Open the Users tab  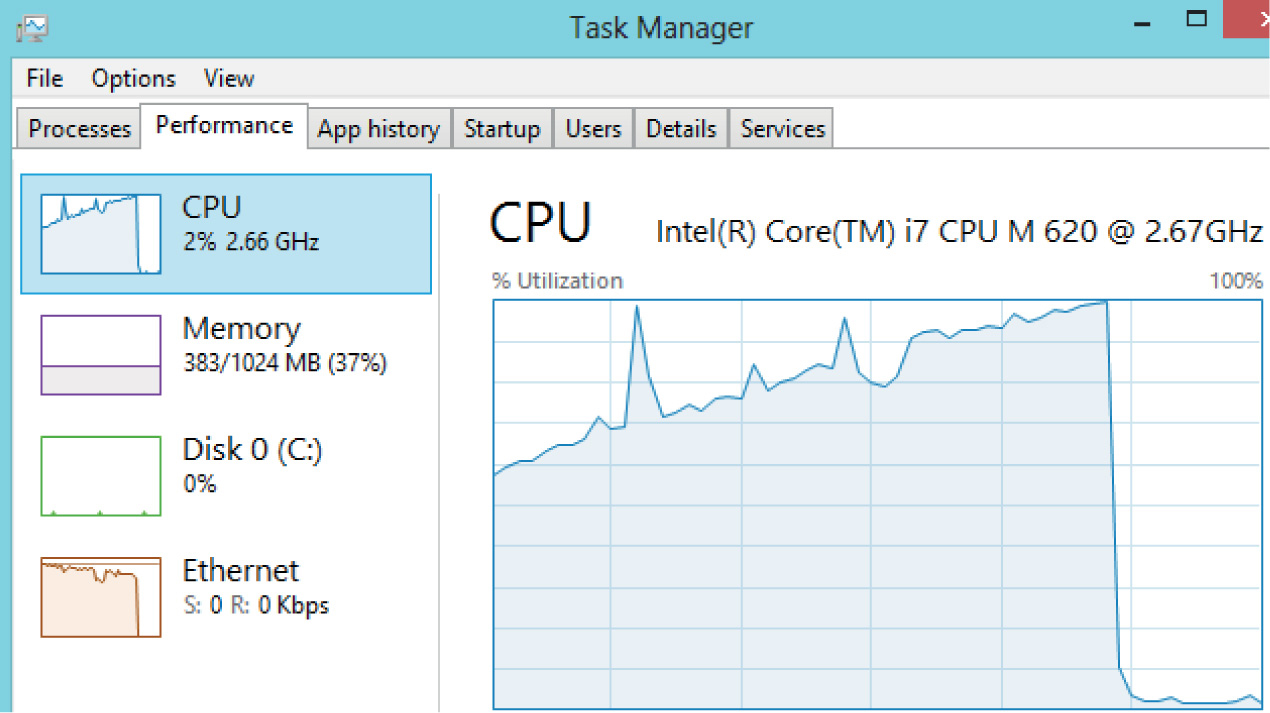click(593, 129)
